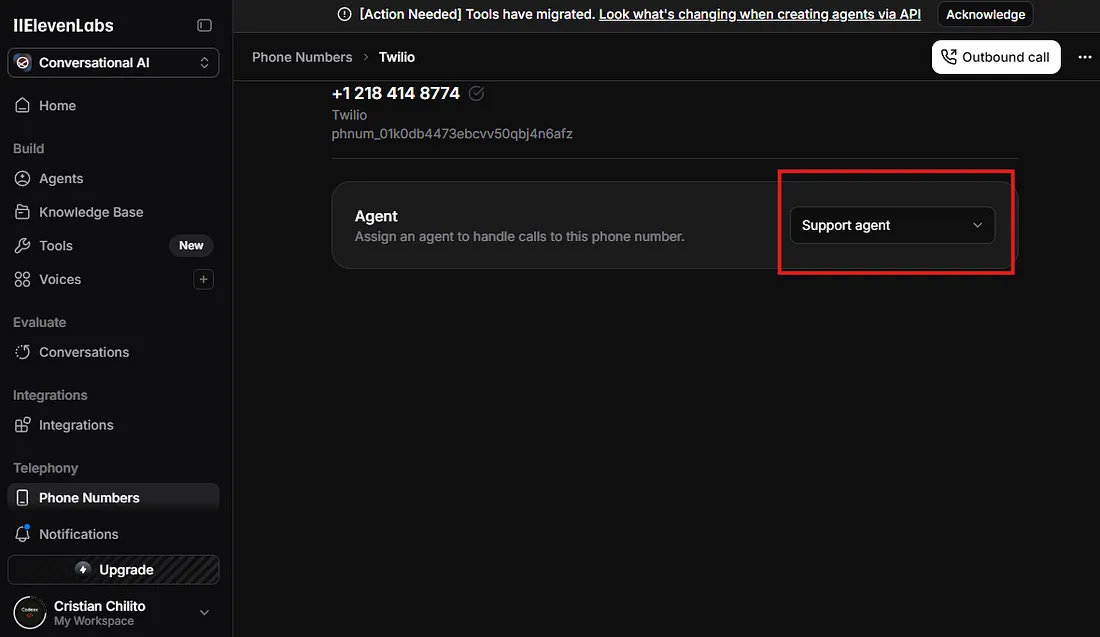Screen dimensions: 1100x637
Task: Click the Phone Numbers device icon
Action: coord(22,497)
